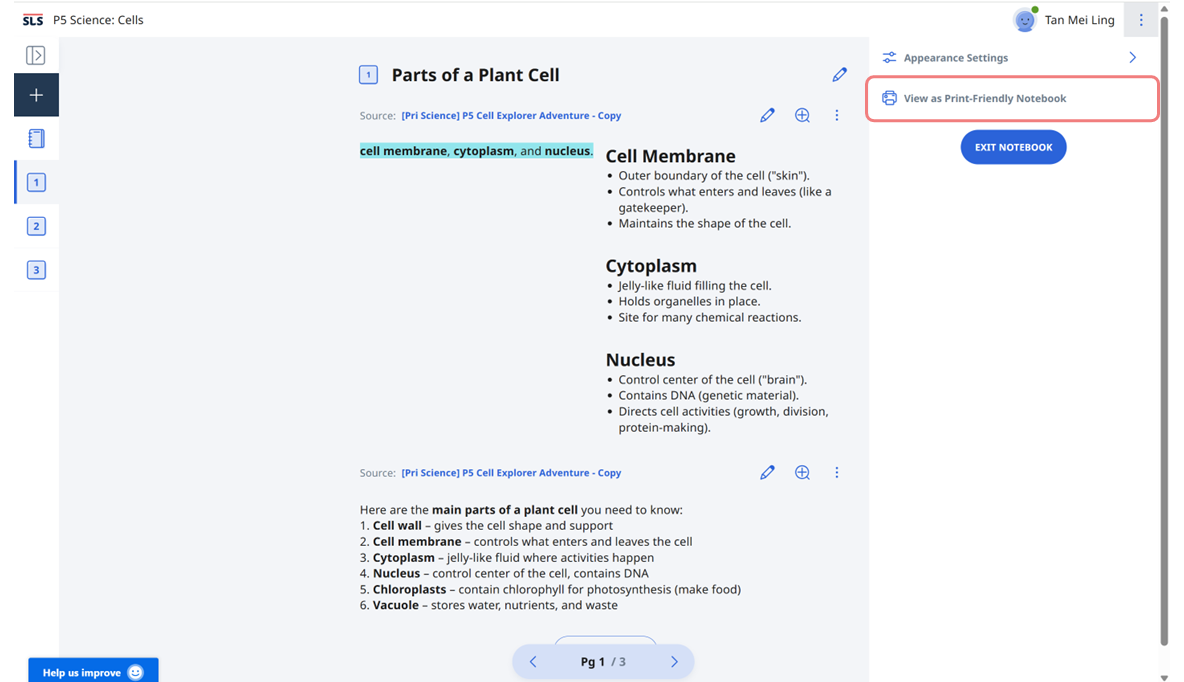Open more options for first note
This screenshot has height=682, width=1184.
[x=837, y=115]
